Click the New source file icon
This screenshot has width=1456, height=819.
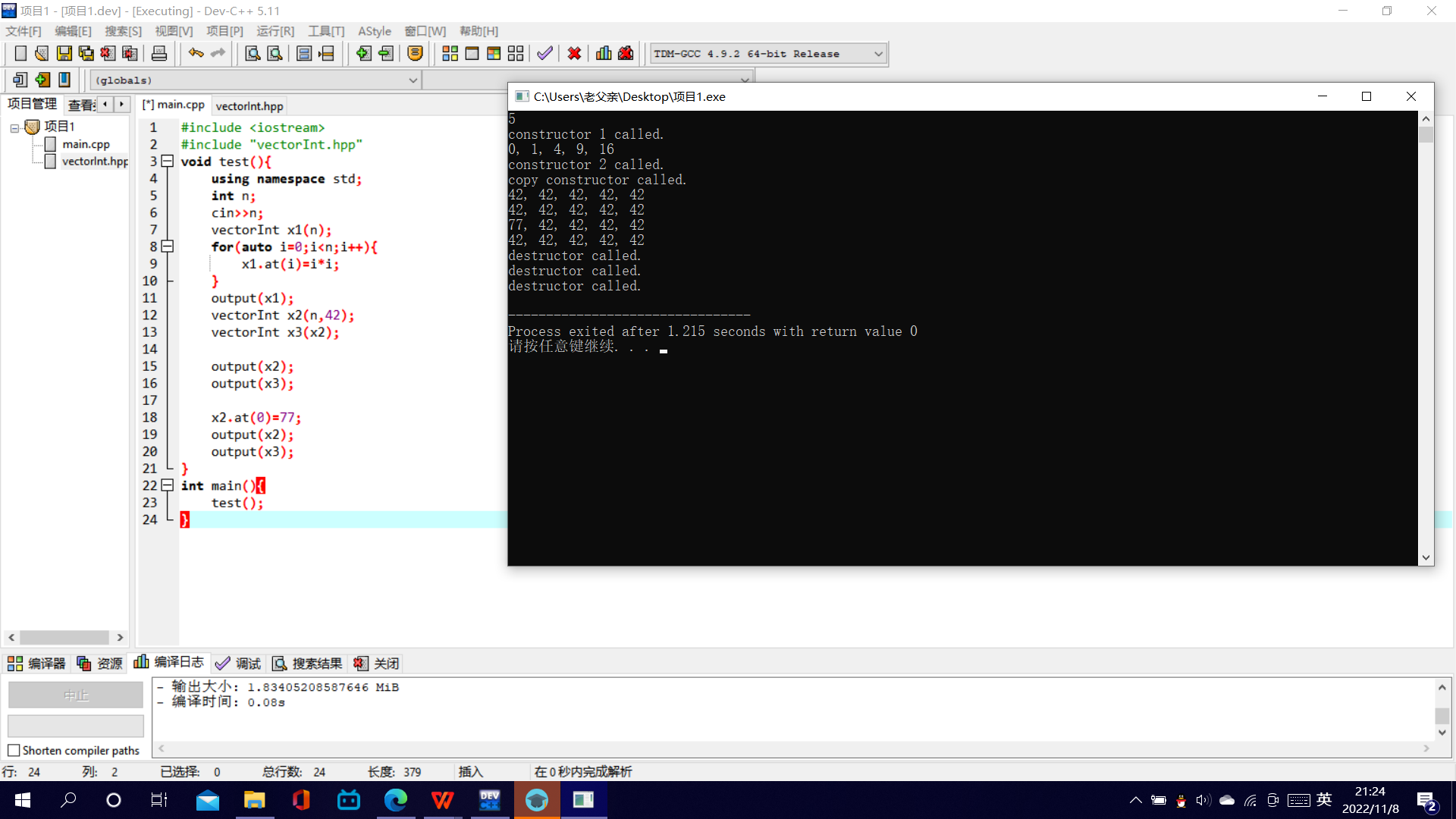[20, 53]
